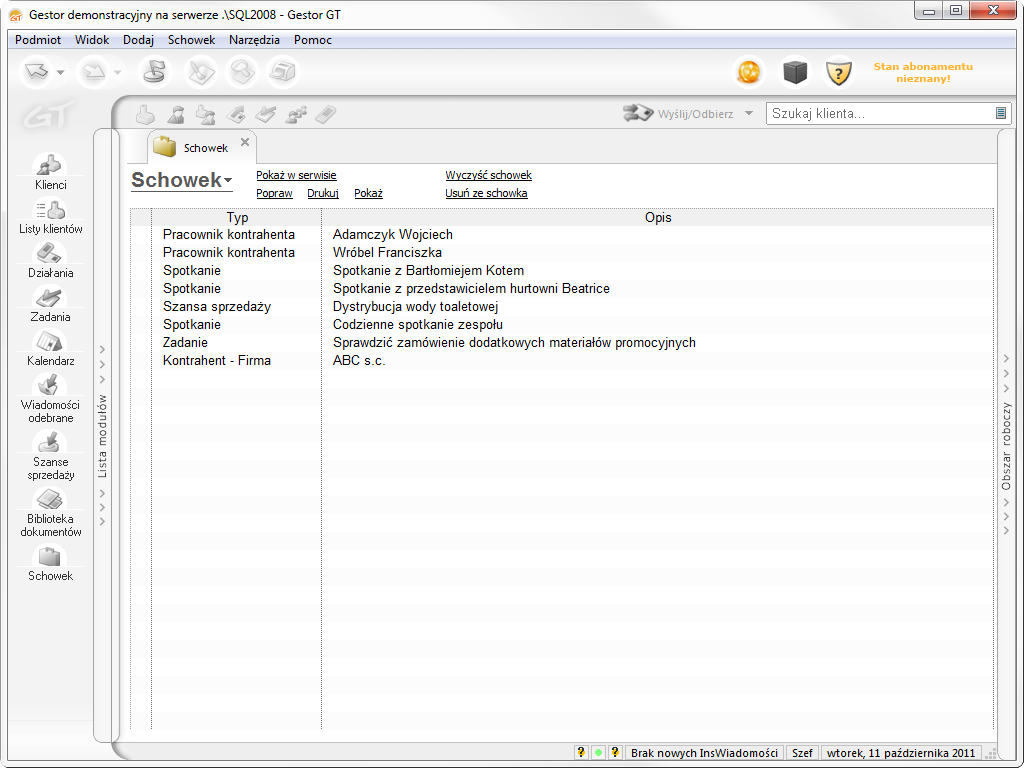Screen dimensions: 1024x768
Task: Open the Klienci module in sidebar
Action: tap(50, 171)
